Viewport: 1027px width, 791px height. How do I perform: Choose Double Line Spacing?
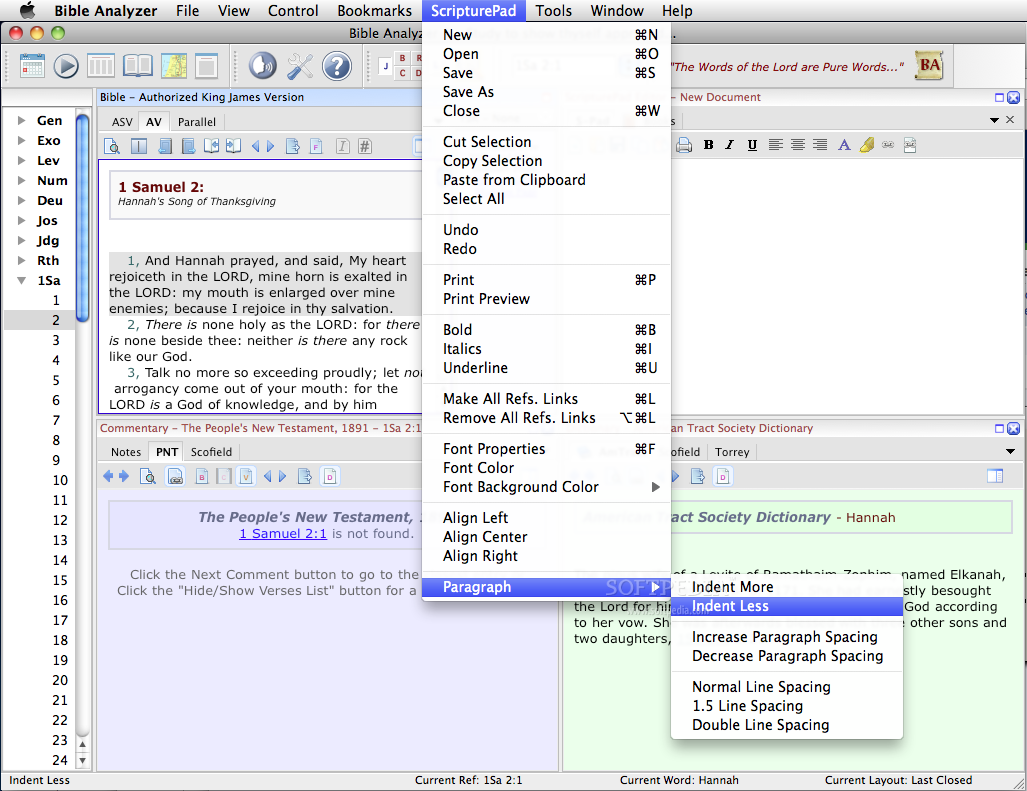coord(787,725)
